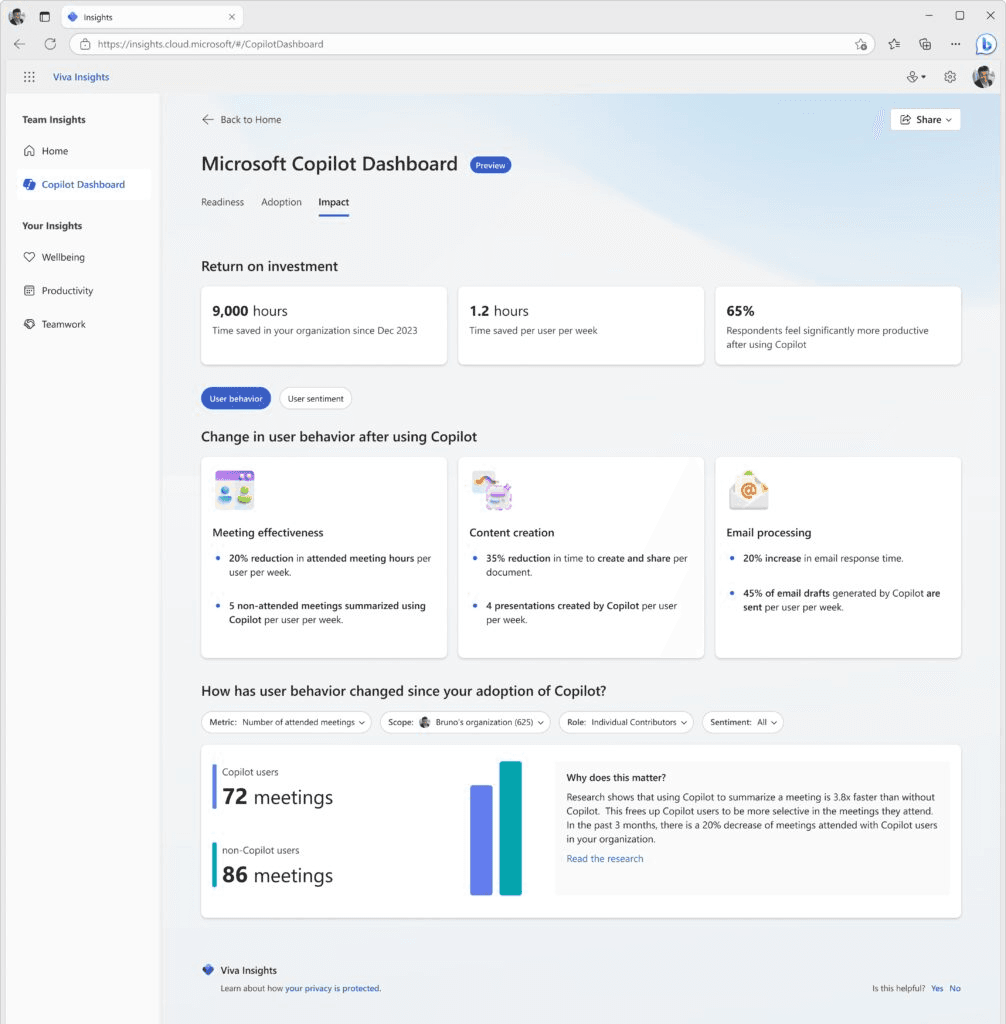Click Back to Home link
Viewport: 1006px width, 1024px height.
[251, 120]
